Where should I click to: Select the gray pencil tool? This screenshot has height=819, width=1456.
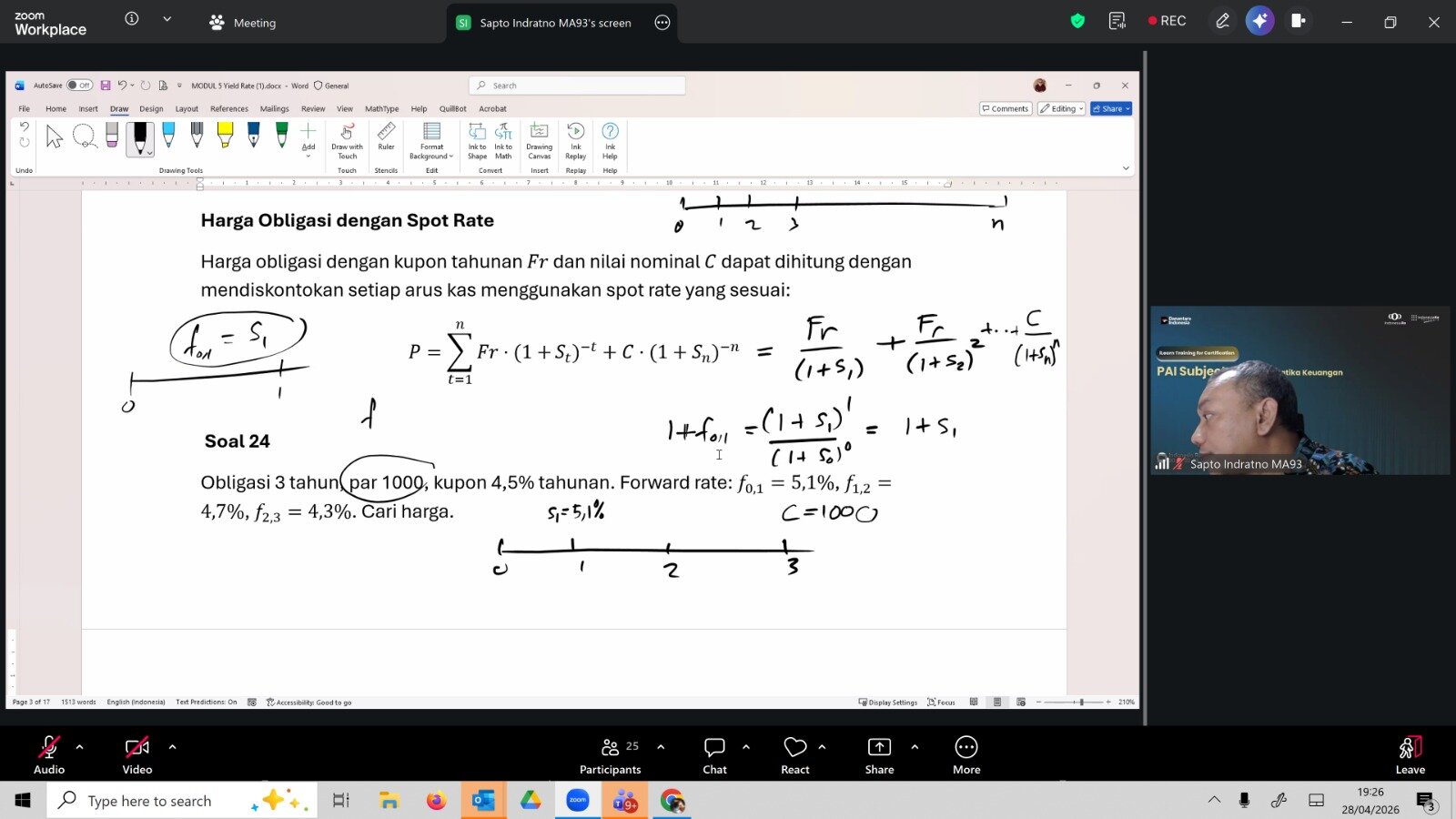tap(197, 136)
